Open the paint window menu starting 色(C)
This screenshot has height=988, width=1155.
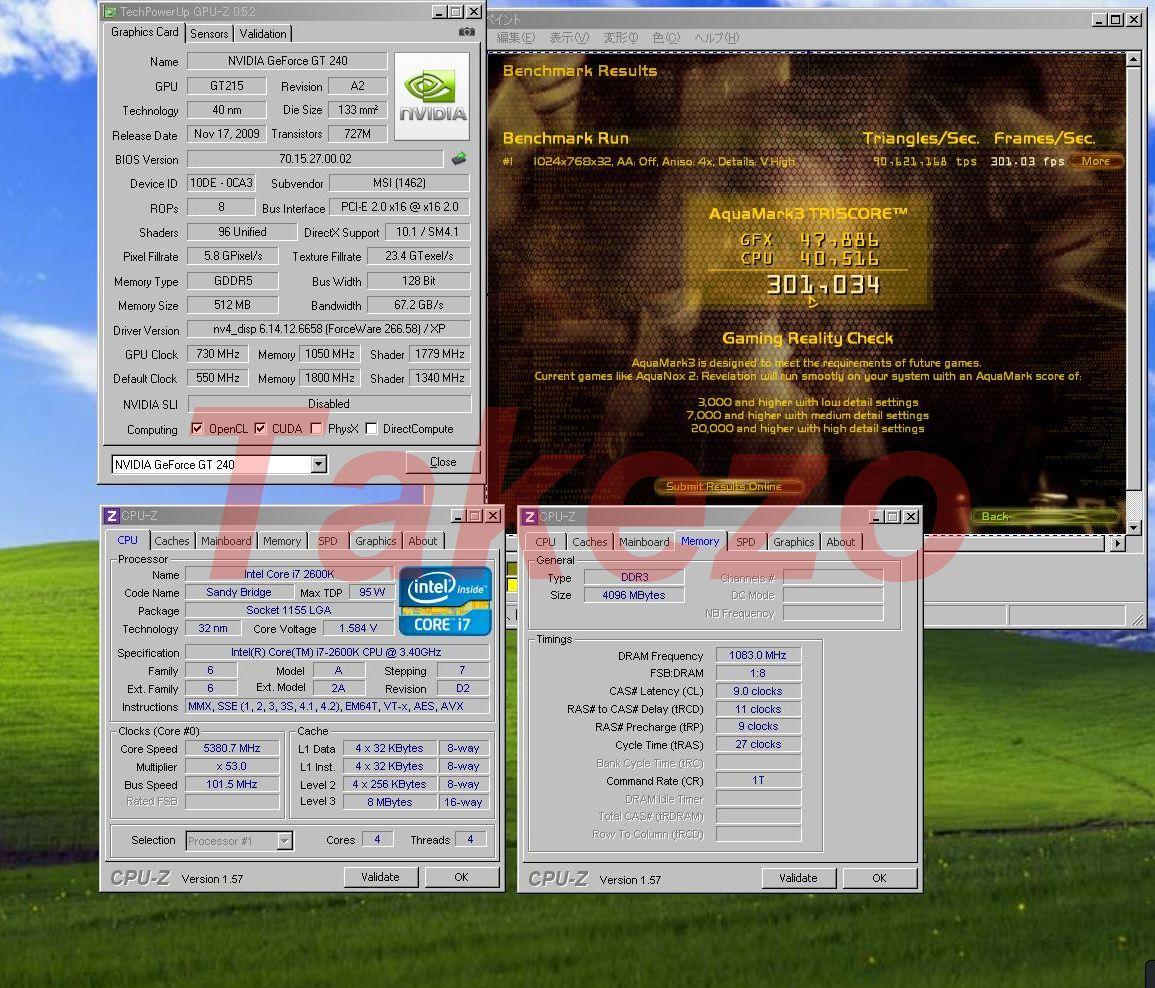[x=666, y=38]
